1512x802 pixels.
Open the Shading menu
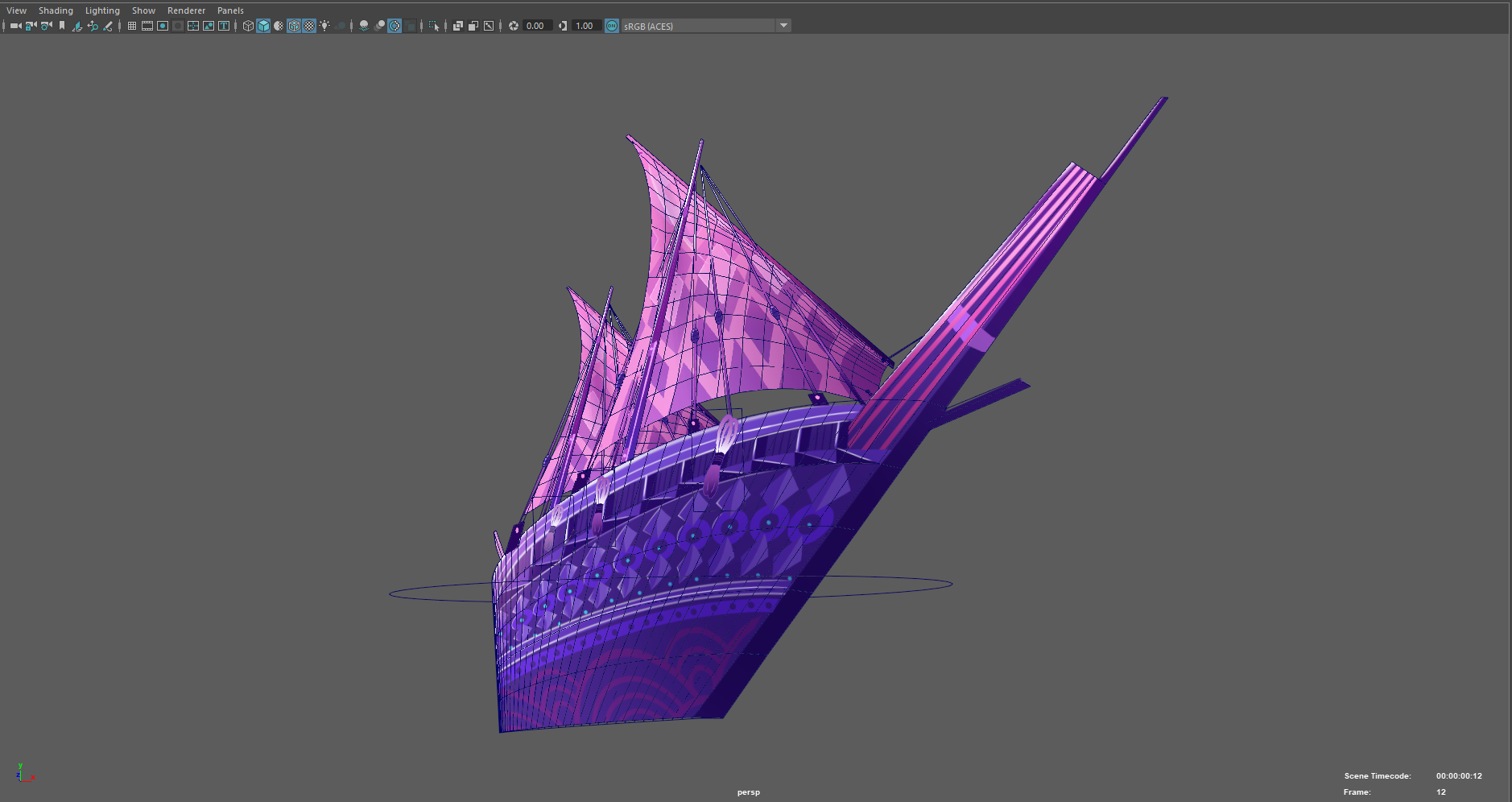click(x=56, y=10)
